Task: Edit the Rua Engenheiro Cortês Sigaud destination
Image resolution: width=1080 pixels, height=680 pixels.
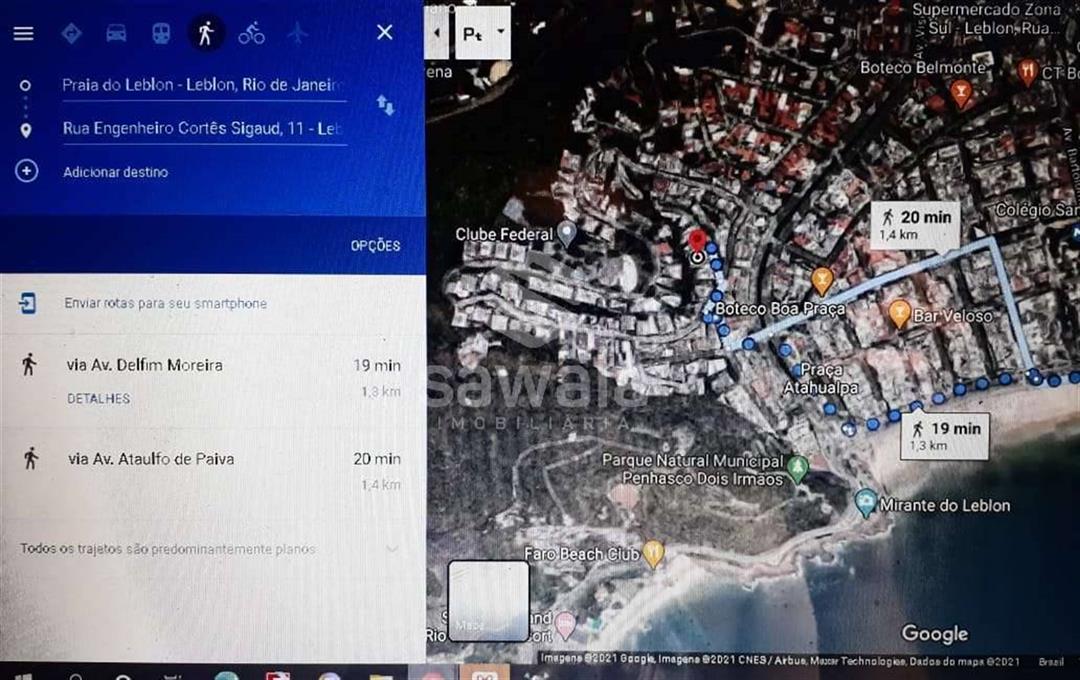Action: [x=204, y=129]
